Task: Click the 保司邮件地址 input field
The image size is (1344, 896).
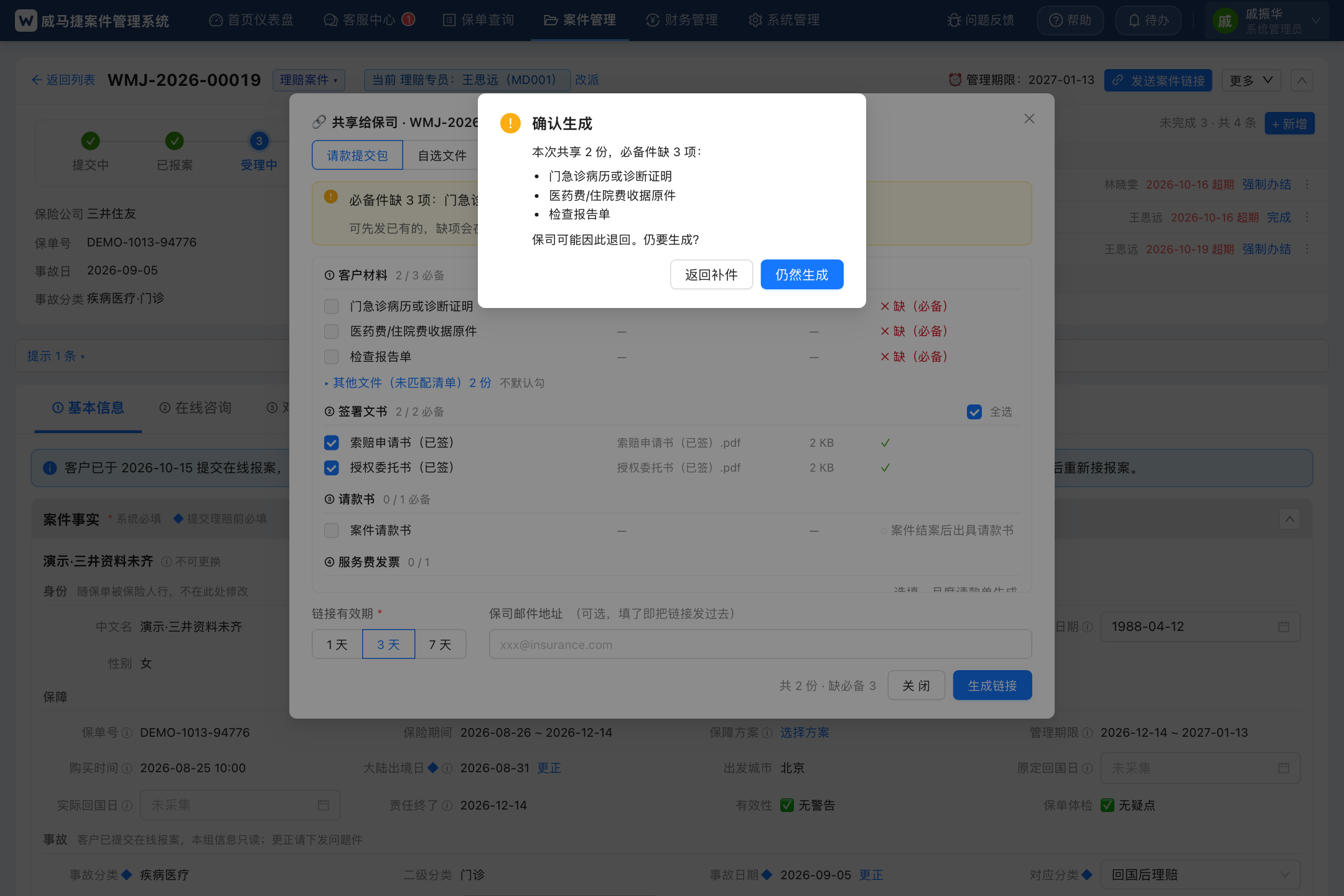Action: [x=760, y=645]
